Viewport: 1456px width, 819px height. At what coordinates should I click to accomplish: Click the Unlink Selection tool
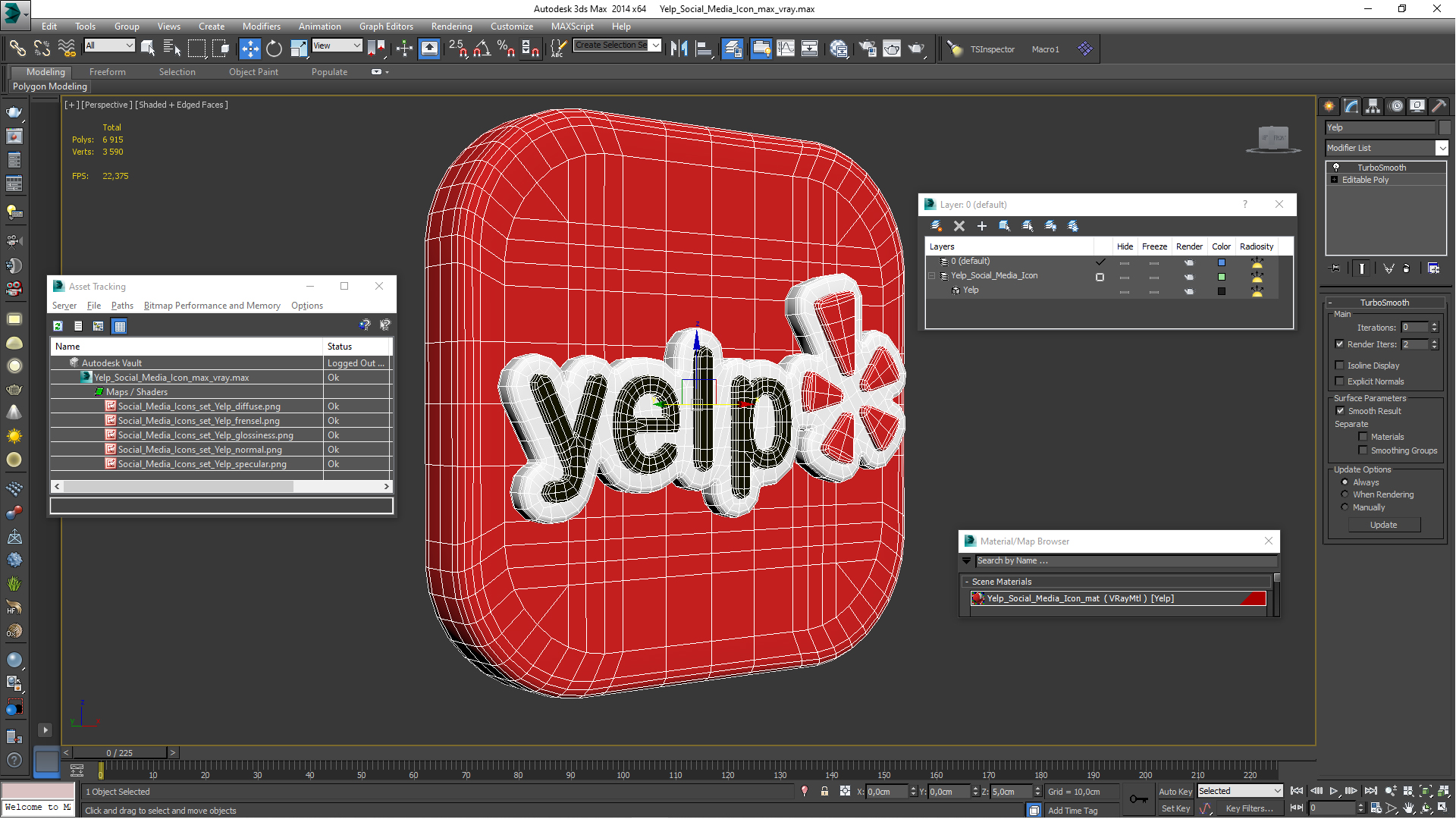[42, 49]
